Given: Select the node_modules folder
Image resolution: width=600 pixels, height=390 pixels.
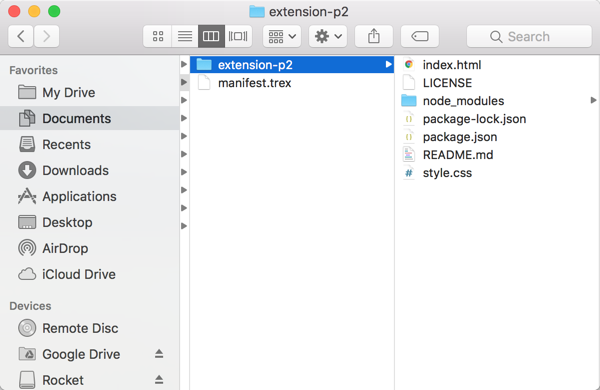Looking at the screenshot, I should pyautogui.click(x=497, y=101).
